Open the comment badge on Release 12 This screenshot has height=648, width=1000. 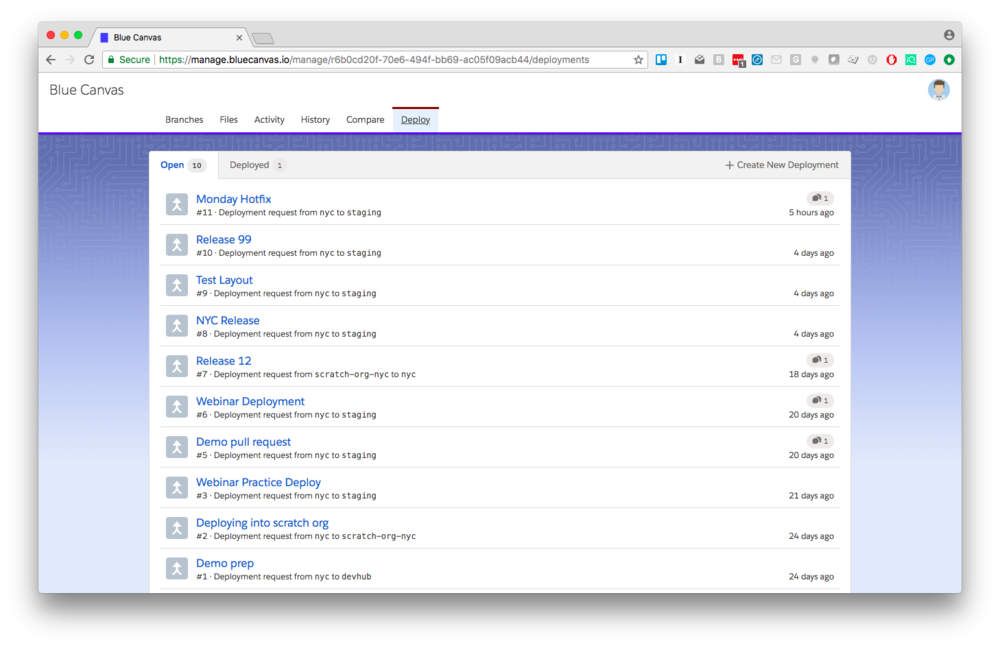point(820,360)
